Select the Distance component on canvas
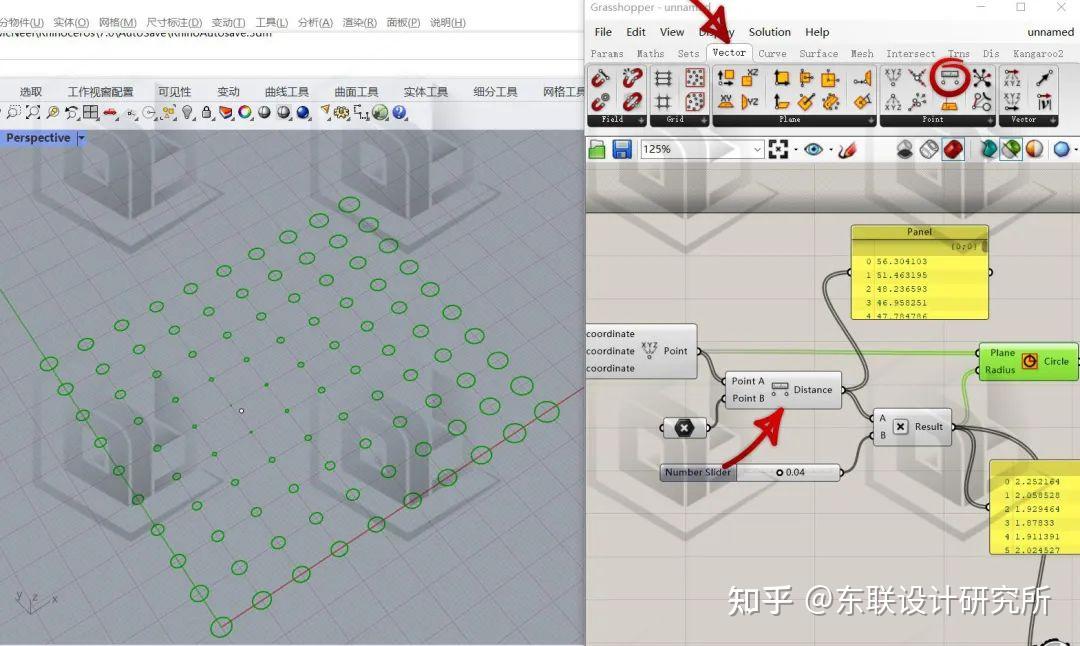Viewport: 1080px width, 646px height. pyautogui.click(x=783, y=390)
